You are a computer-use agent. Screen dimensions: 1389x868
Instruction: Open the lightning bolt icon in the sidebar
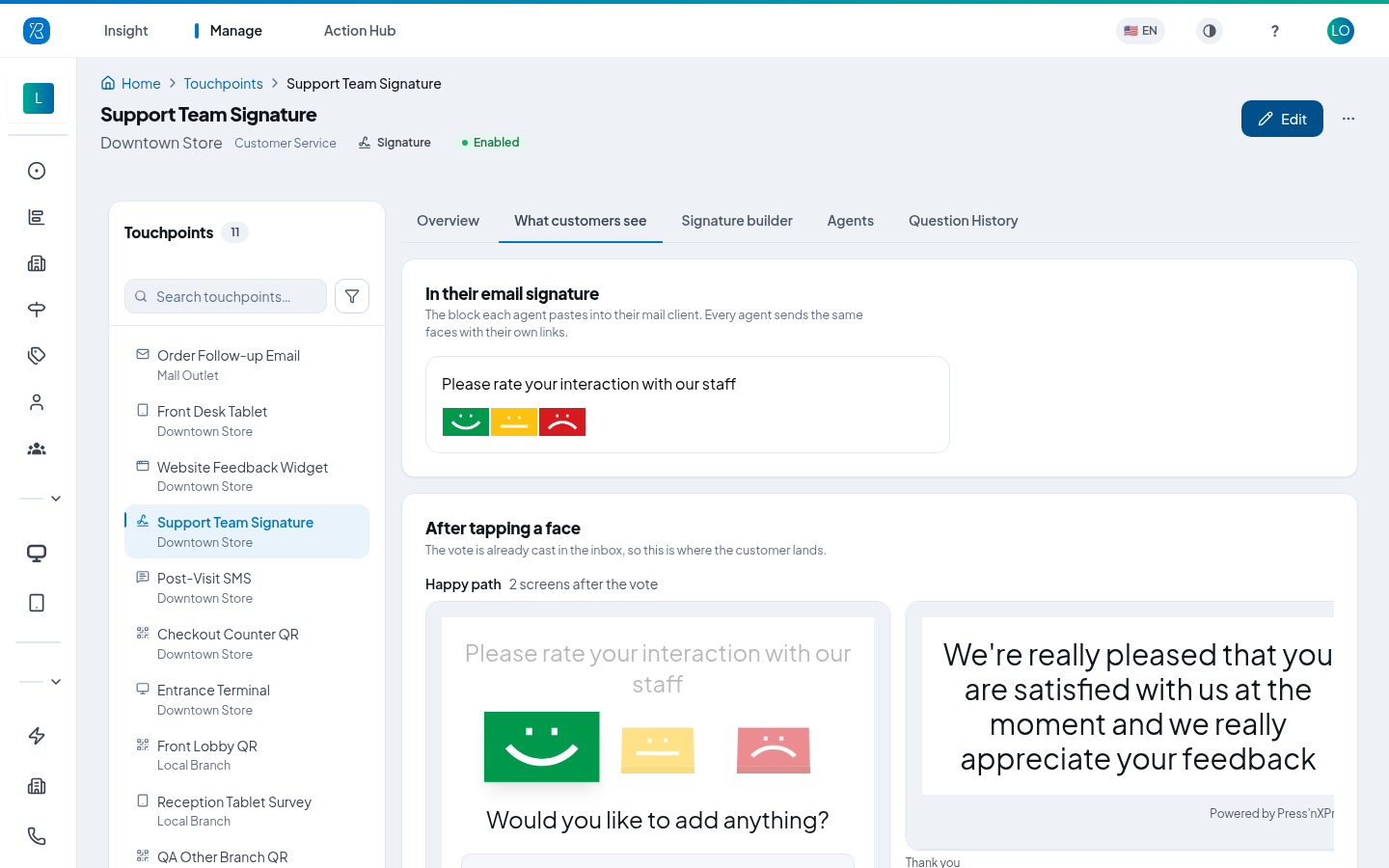[x=37, y=736]
